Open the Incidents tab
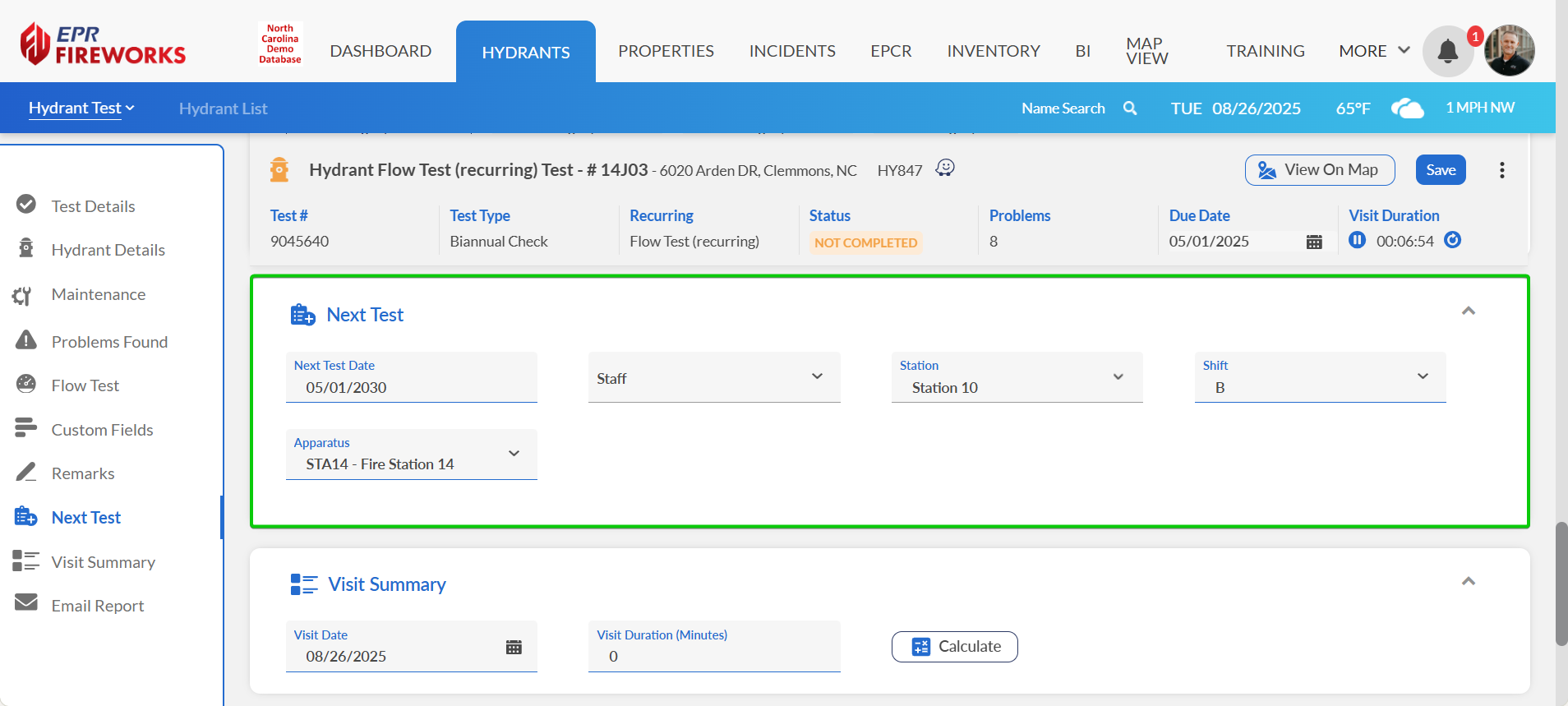 (x=791, y=51)
